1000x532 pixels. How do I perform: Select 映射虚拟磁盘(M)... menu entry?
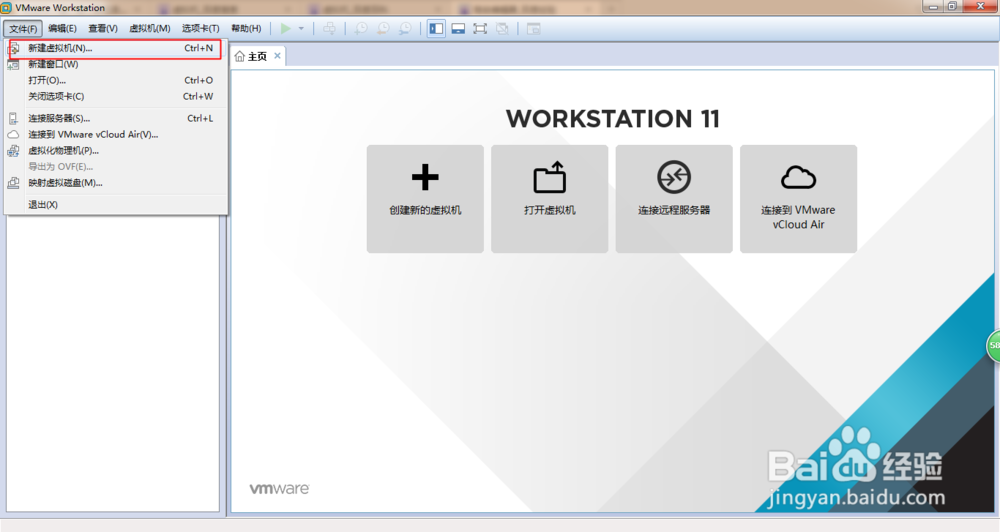115,182
